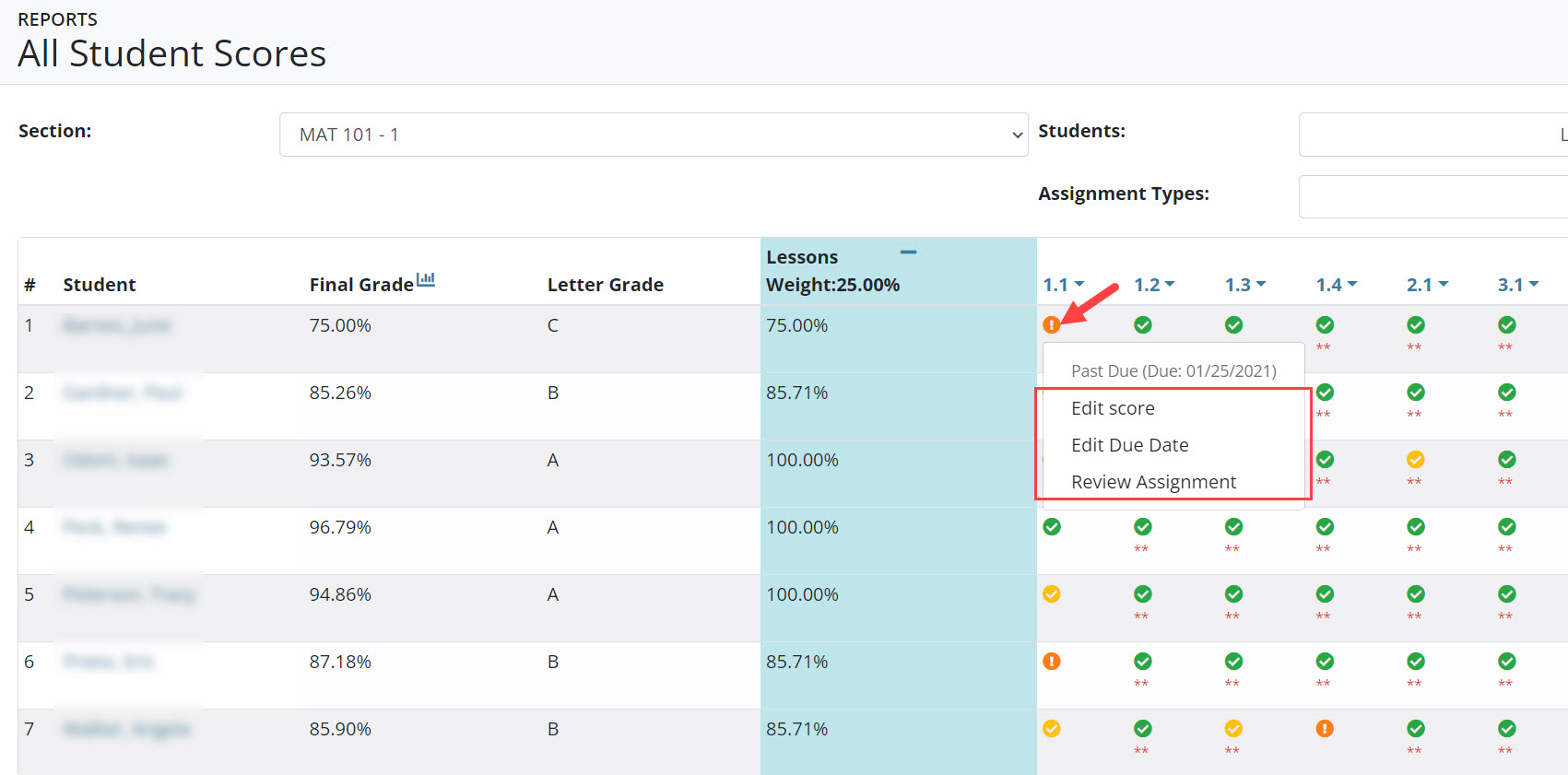The height and width of the screenshot is (775, 1568).
Task: Collapse the Lessons column group minus icon
Action: pyautogui.click(x=909, y=252)
